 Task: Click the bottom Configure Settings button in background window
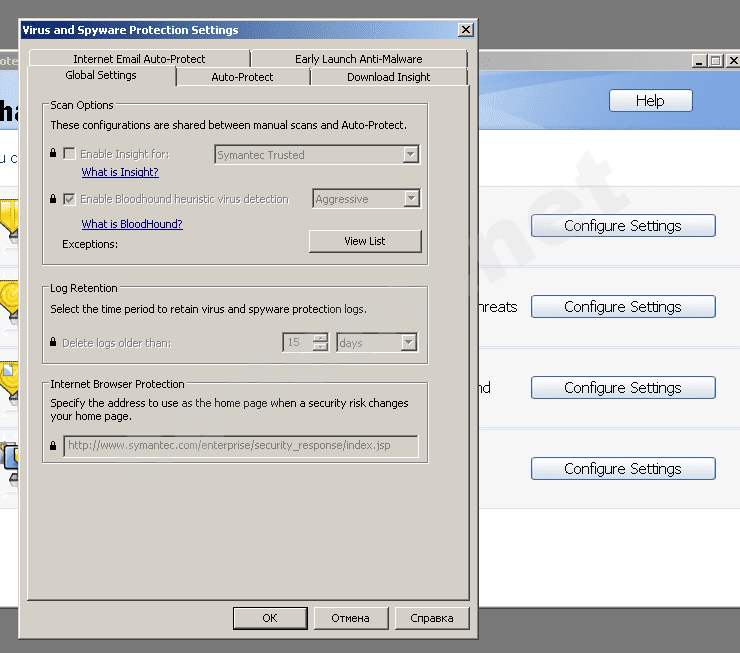pyautogui.click(x=623, y=469)
